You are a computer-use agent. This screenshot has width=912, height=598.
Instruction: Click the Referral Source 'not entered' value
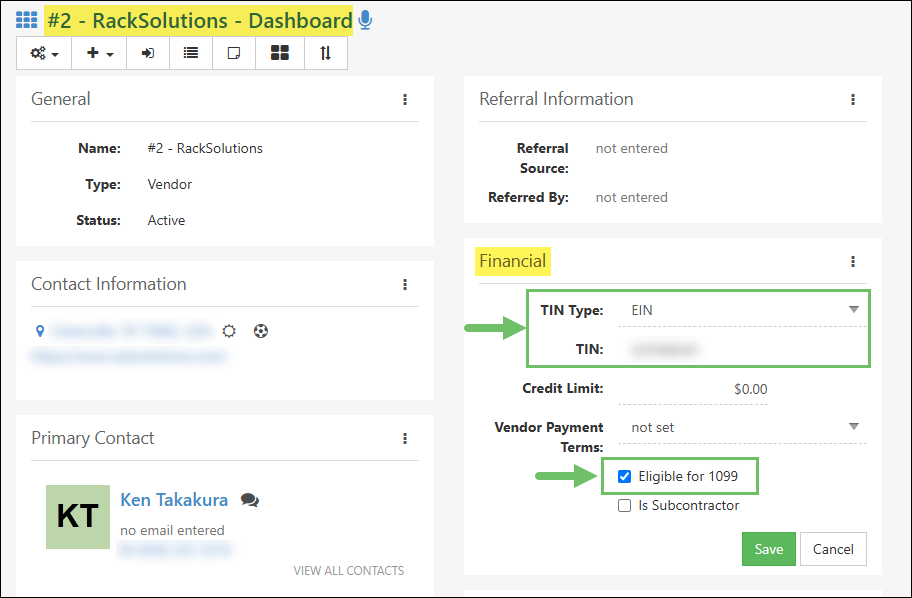(632, 148)
